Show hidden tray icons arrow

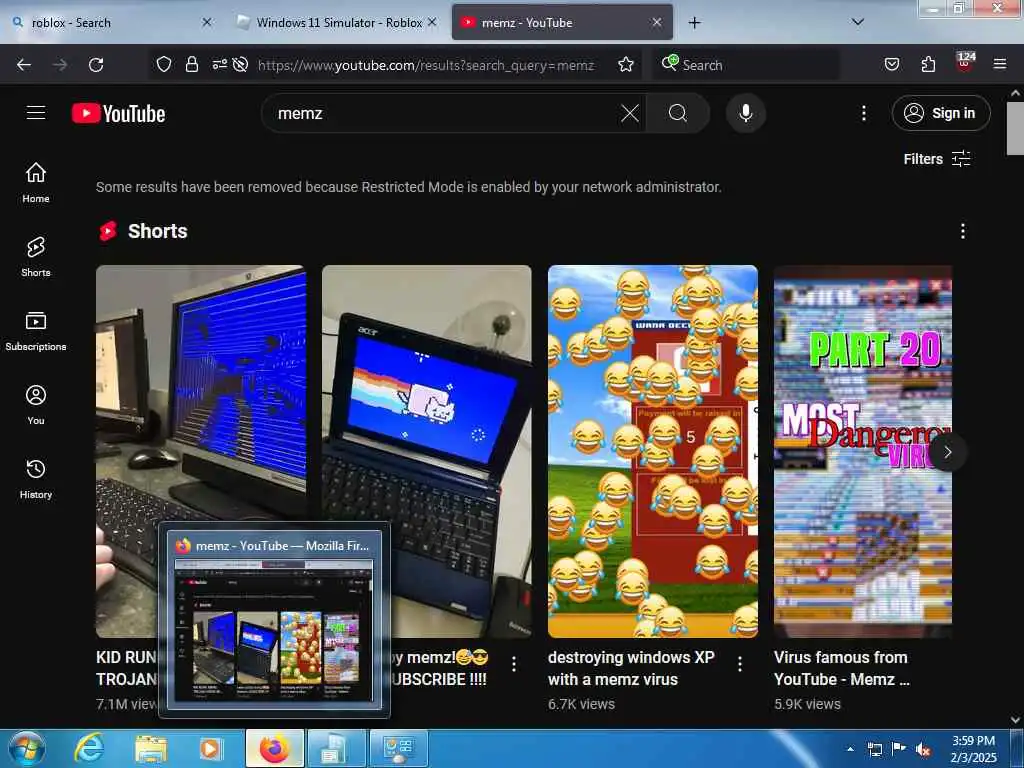tap(850, 749)
